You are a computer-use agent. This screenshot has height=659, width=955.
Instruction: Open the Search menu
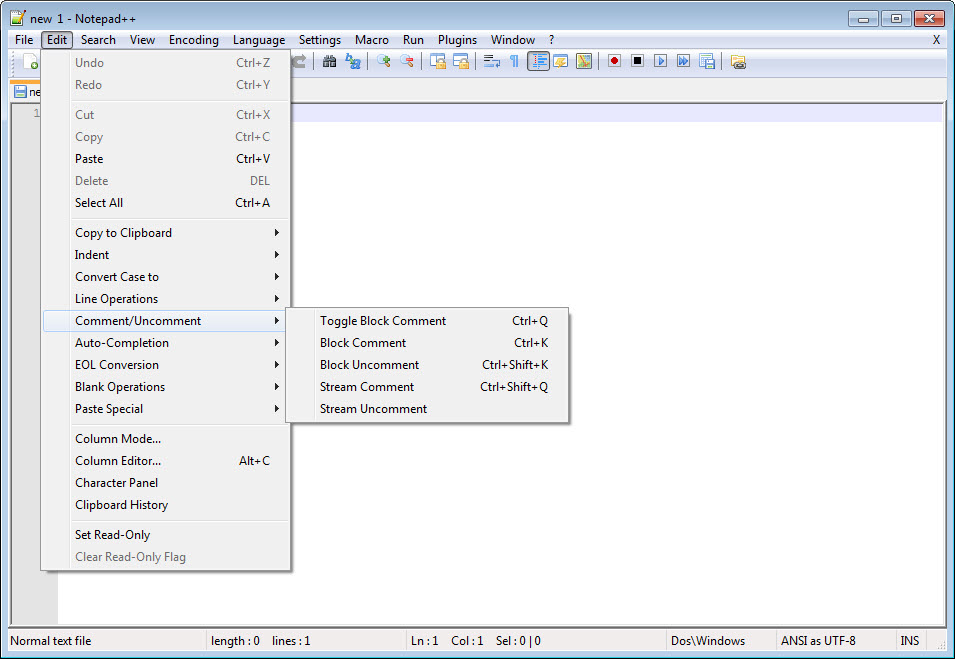click(x=98, y=40)
